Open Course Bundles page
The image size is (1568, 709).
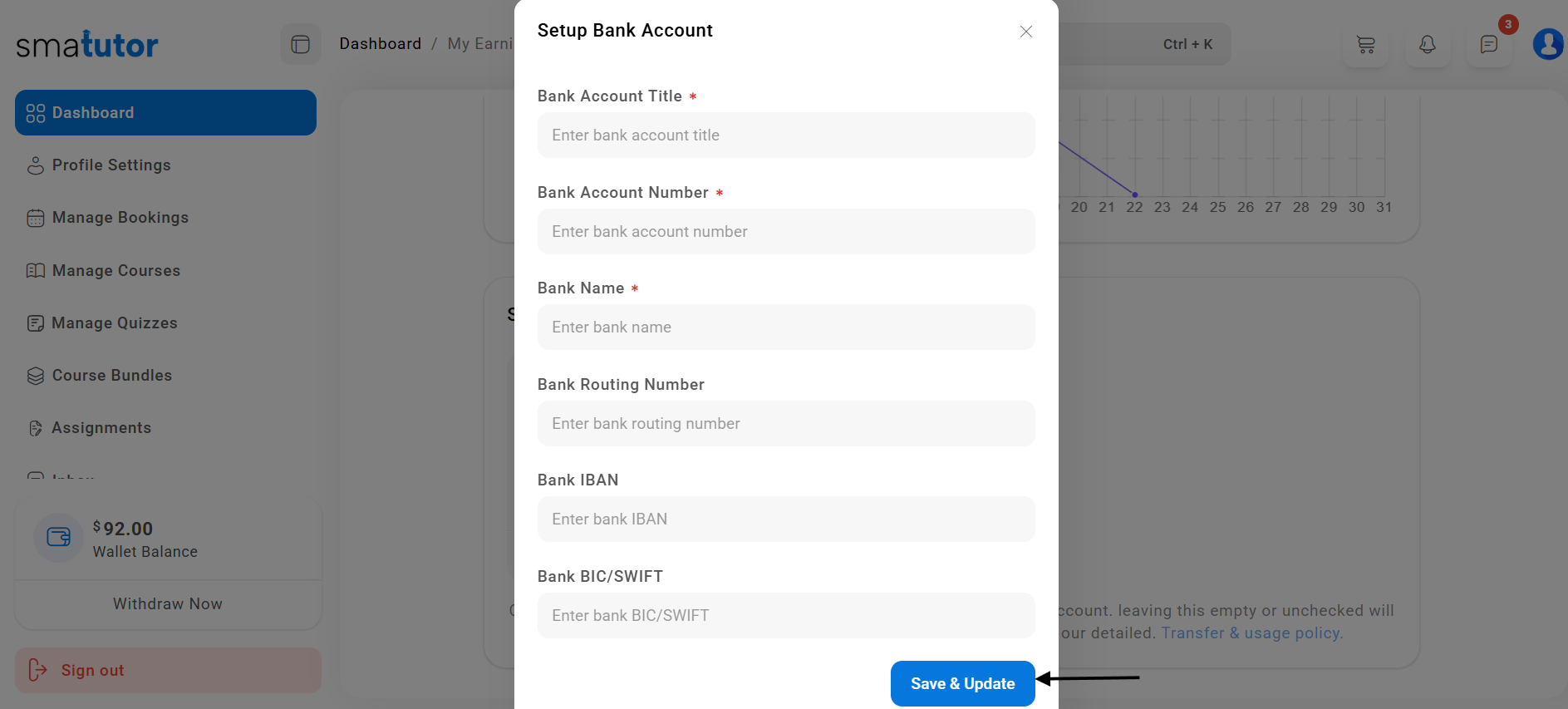point(111,376)
